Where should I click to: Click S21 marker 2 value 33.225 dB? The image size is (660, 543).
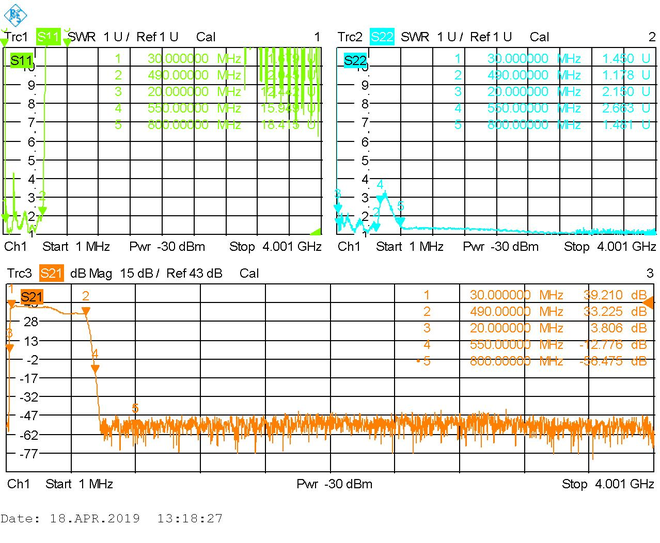pos(615,311)
